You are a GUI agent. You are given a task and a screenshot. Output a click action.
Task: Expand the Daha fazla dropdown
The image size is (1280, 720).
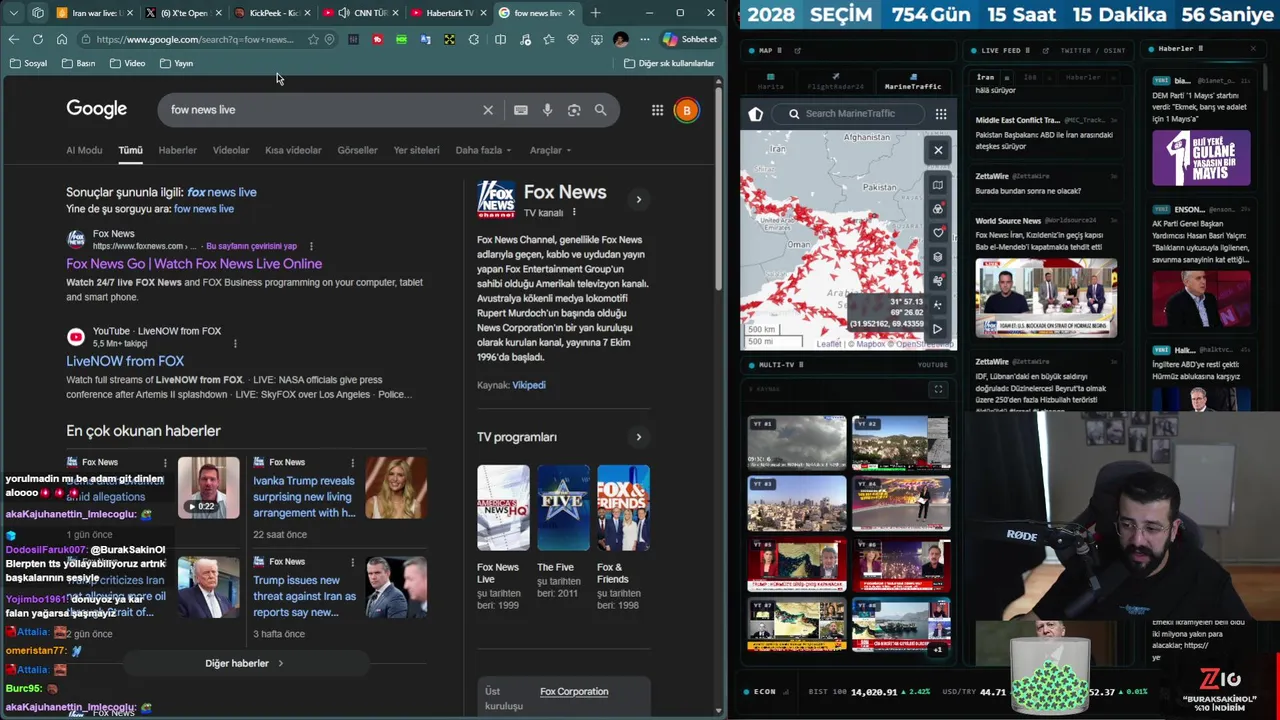[483, 150]
